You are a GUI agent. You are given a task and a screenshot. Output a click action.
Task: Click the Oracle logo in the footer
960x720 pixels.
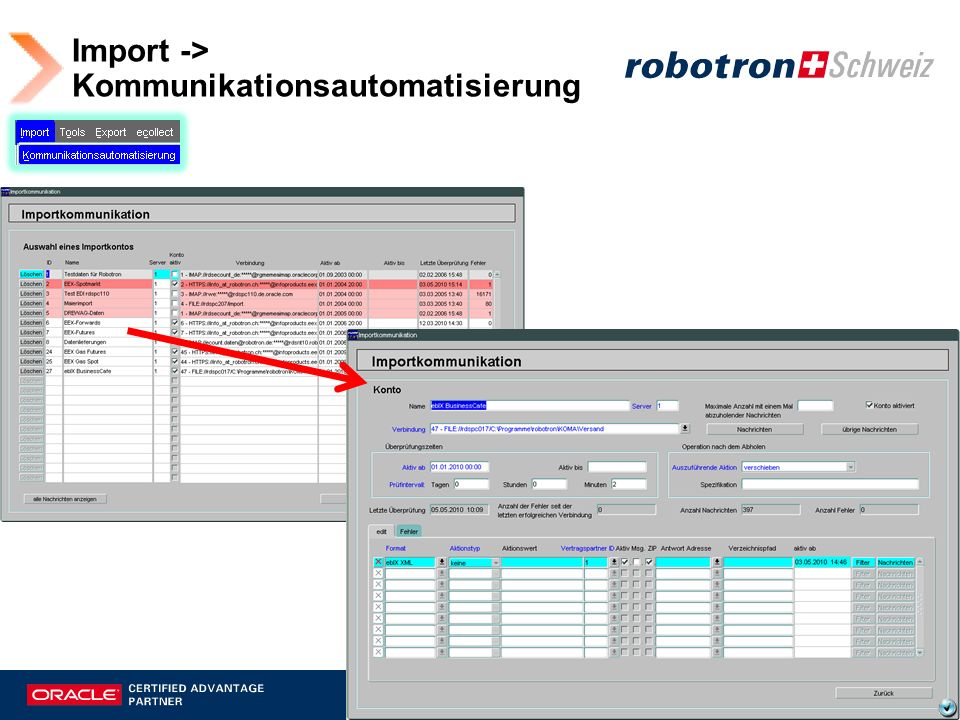[74, 695]
